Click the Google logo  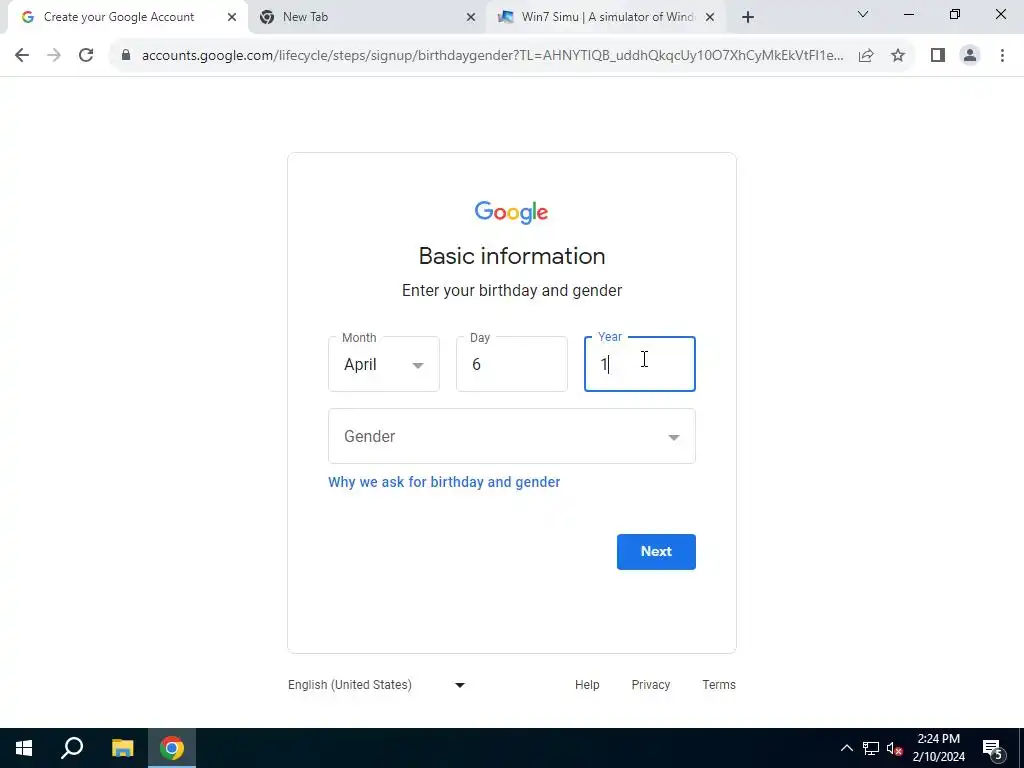pos(511,212)
